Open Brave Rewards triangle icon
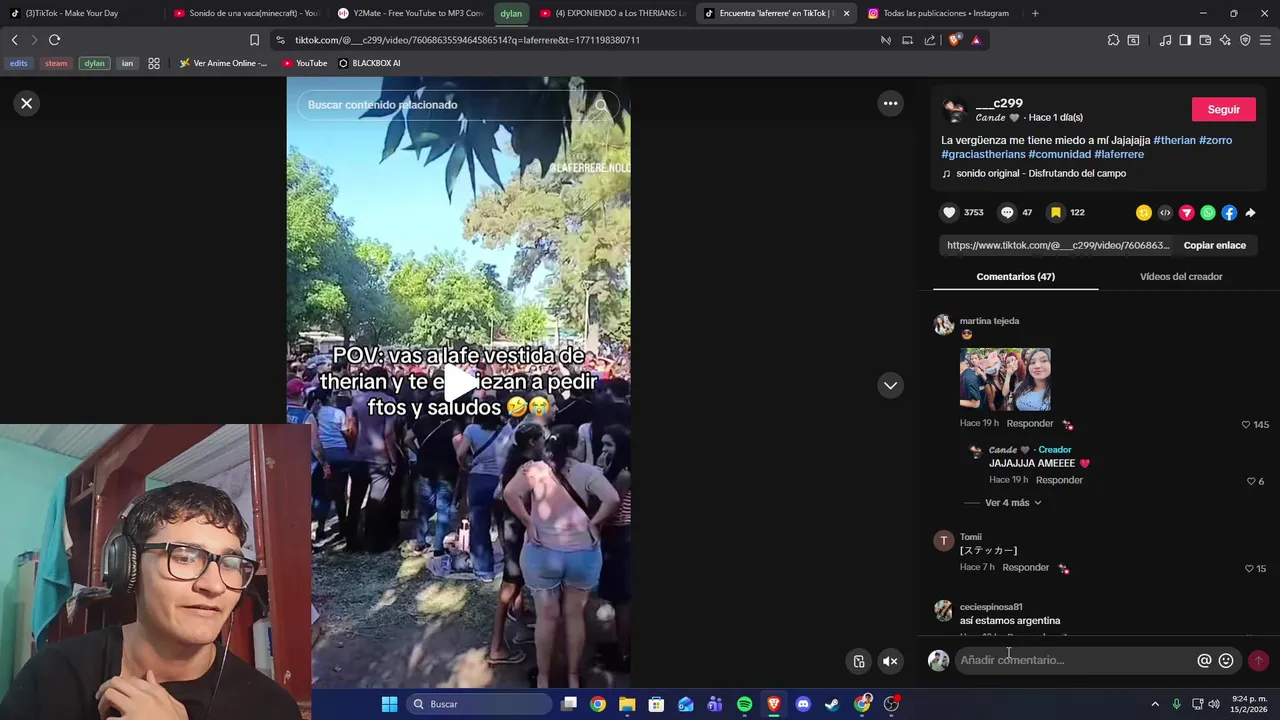This screenshot has width=1280, height=720. click(x=976, y=40)
